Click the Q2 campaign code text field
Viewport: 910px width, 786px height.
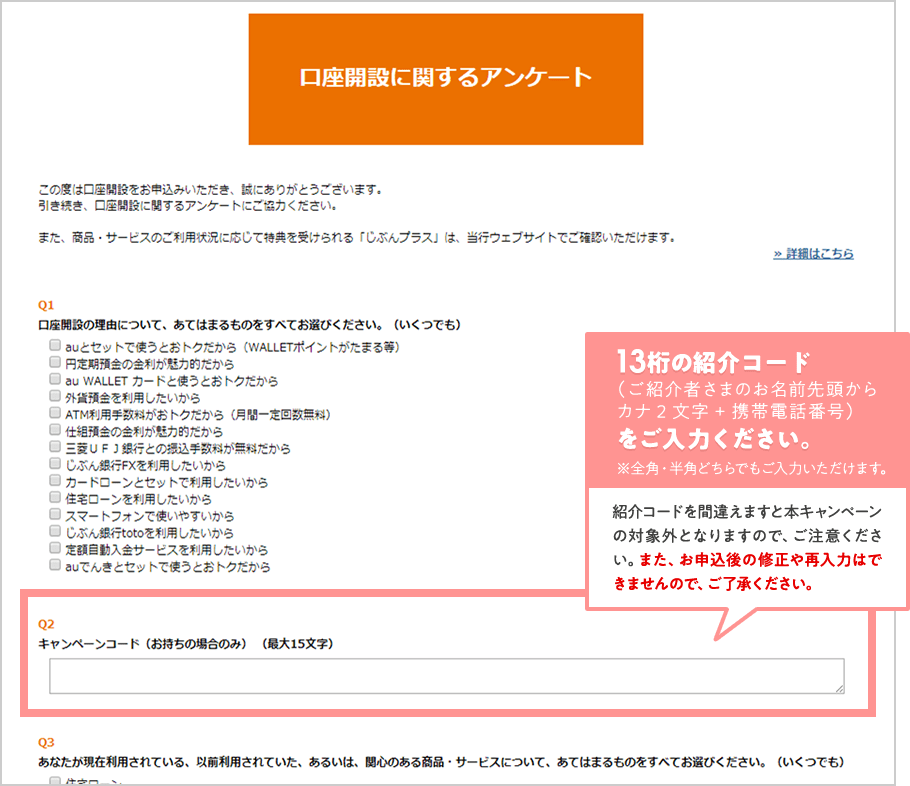point(446,676)
